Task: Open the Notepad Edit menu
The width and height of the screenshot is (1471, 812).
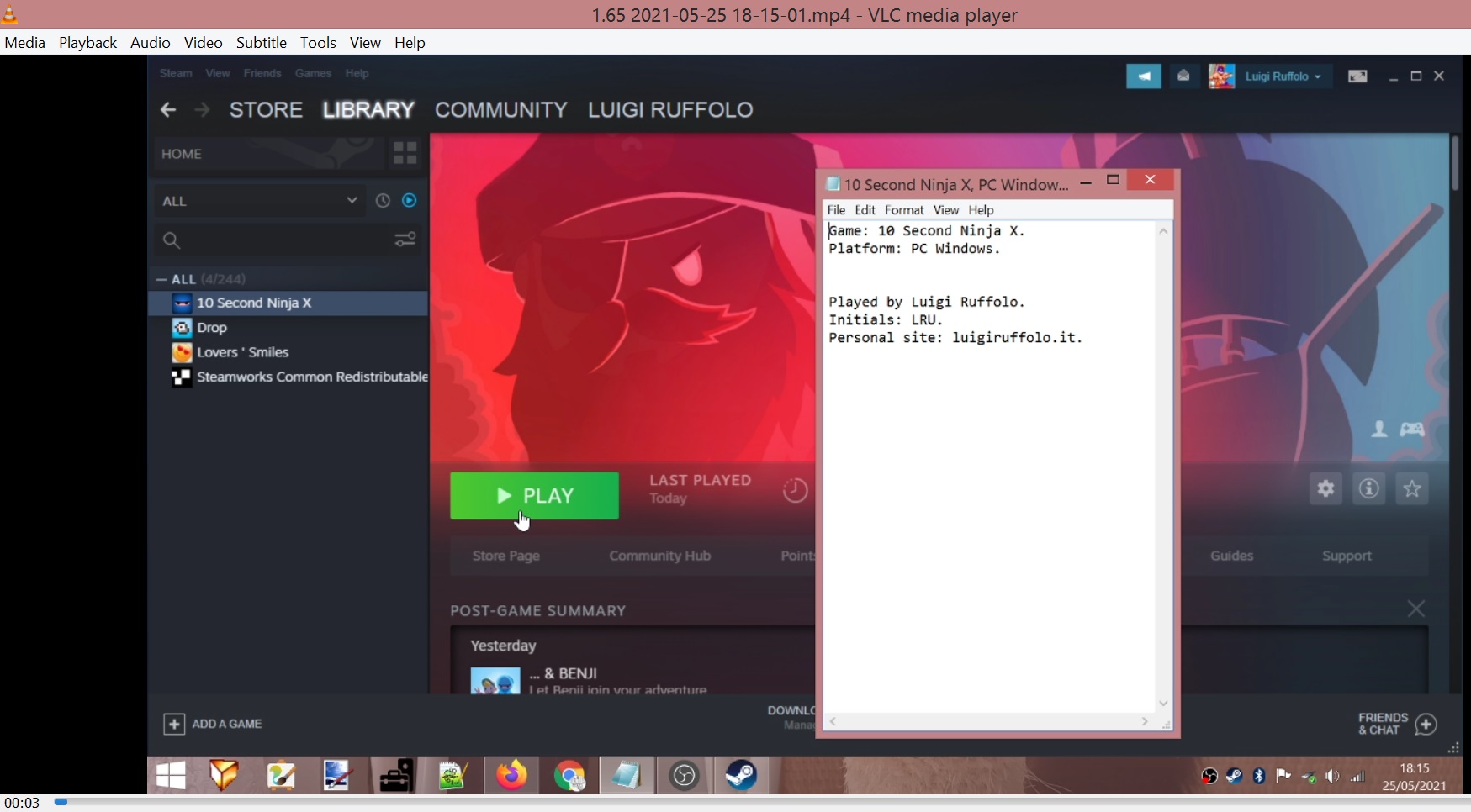Action: click(865, 210)
